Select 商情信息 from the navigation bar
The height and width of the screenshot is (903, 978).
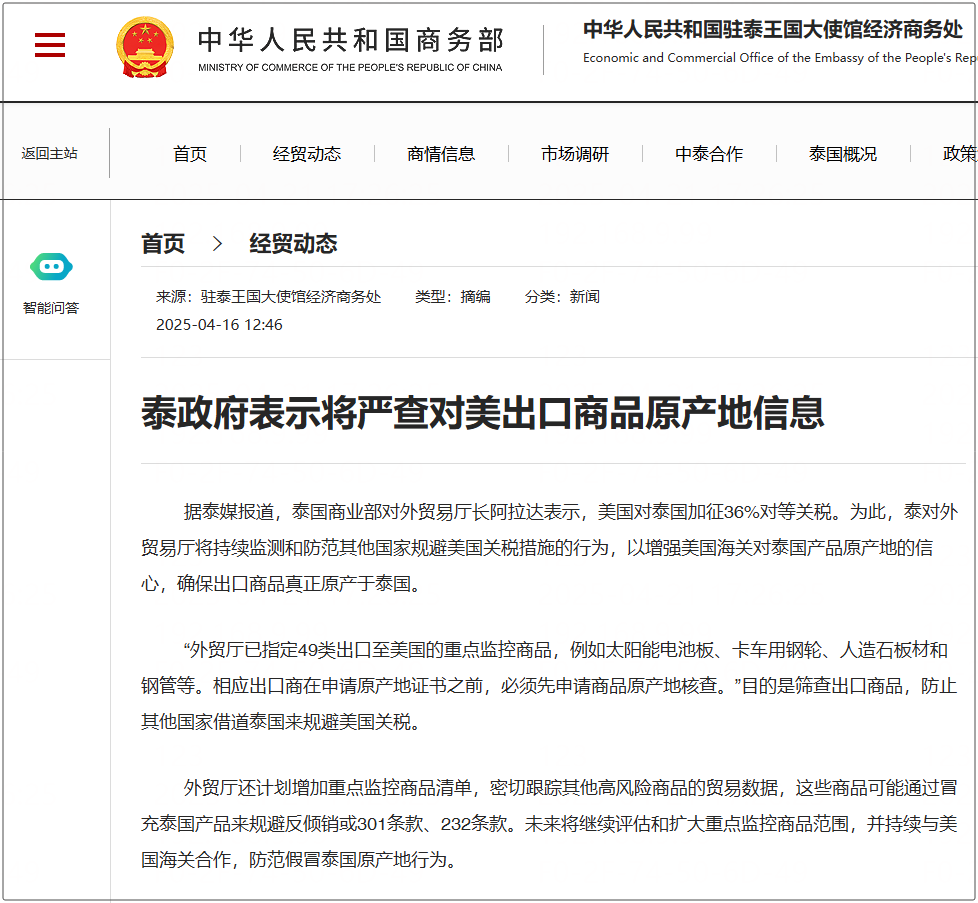pyautogui.click(x=441, y=153)
